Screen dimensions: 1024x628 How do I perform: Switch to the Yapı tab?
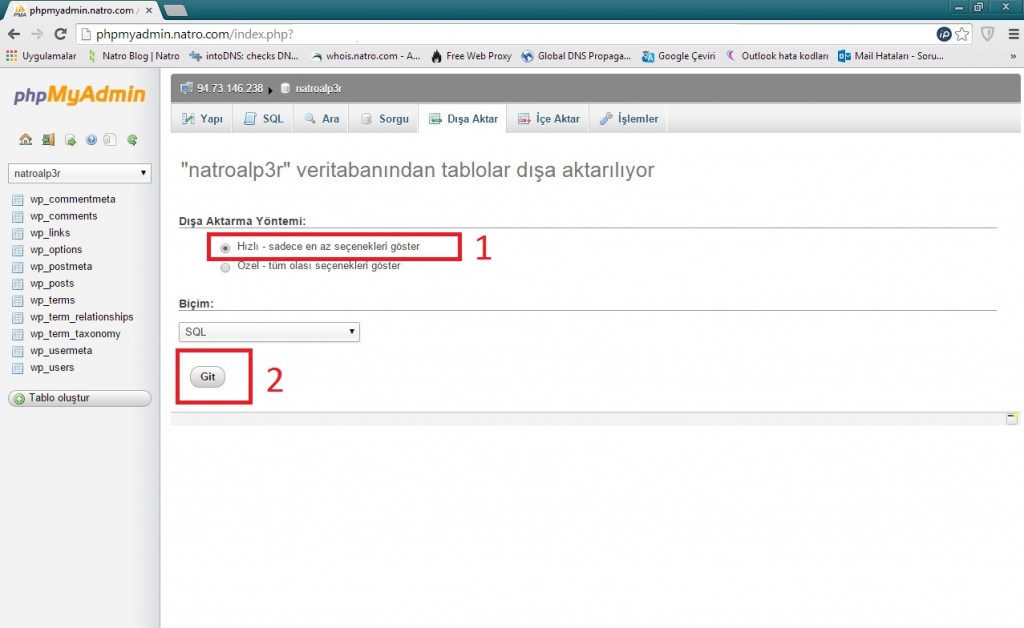[202, 119]
